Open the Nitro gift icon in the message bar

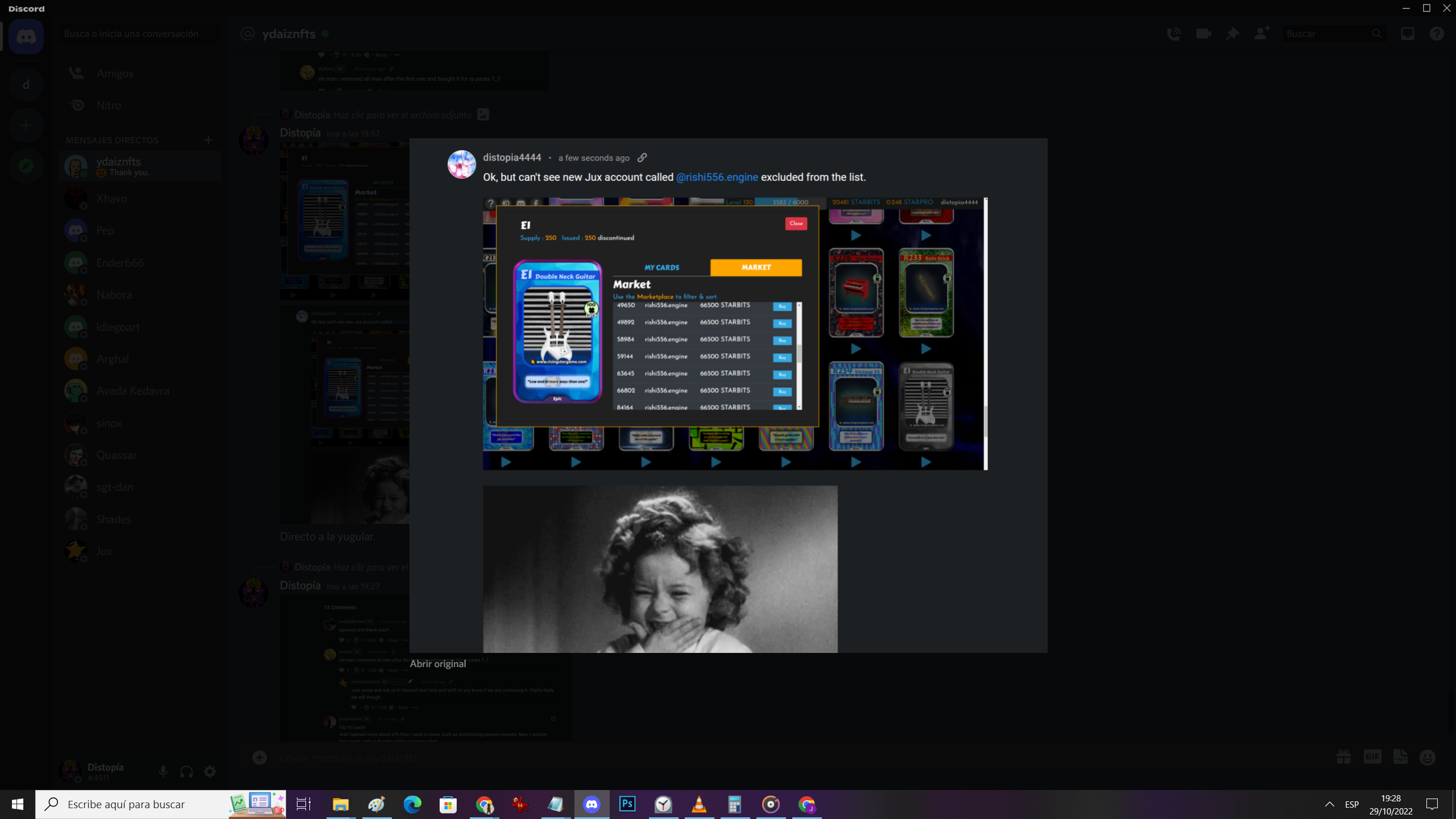click(x=1343, y=757)
